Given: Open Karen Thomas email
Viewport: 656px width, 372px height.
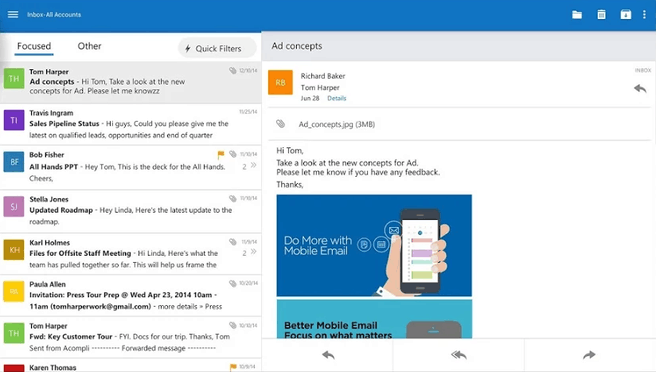Looking at the screenshot, I should click(x=131, y=366).
